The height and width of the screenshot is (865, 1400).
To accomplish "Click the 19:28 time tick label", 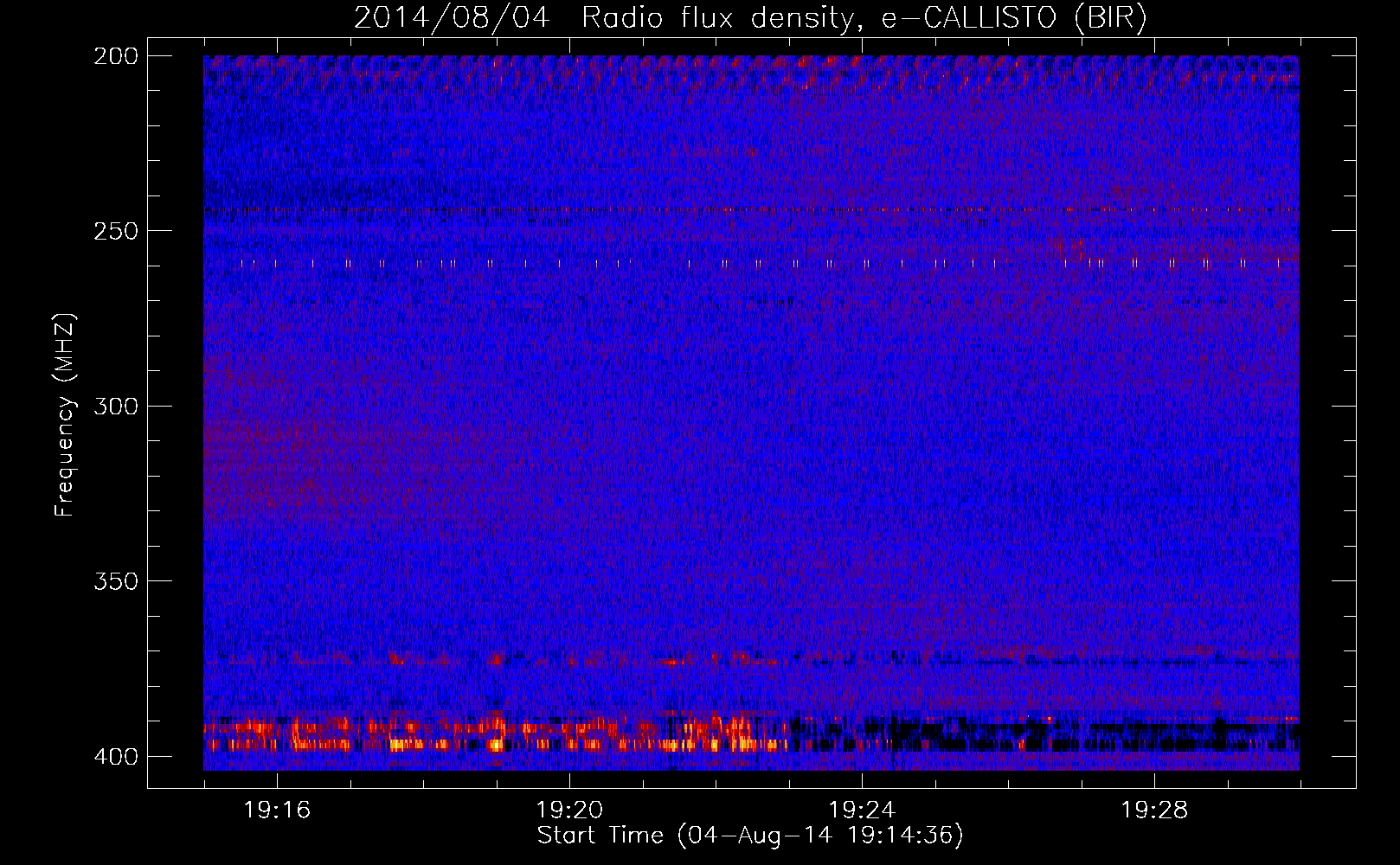I will click(x=1154, y=811).
